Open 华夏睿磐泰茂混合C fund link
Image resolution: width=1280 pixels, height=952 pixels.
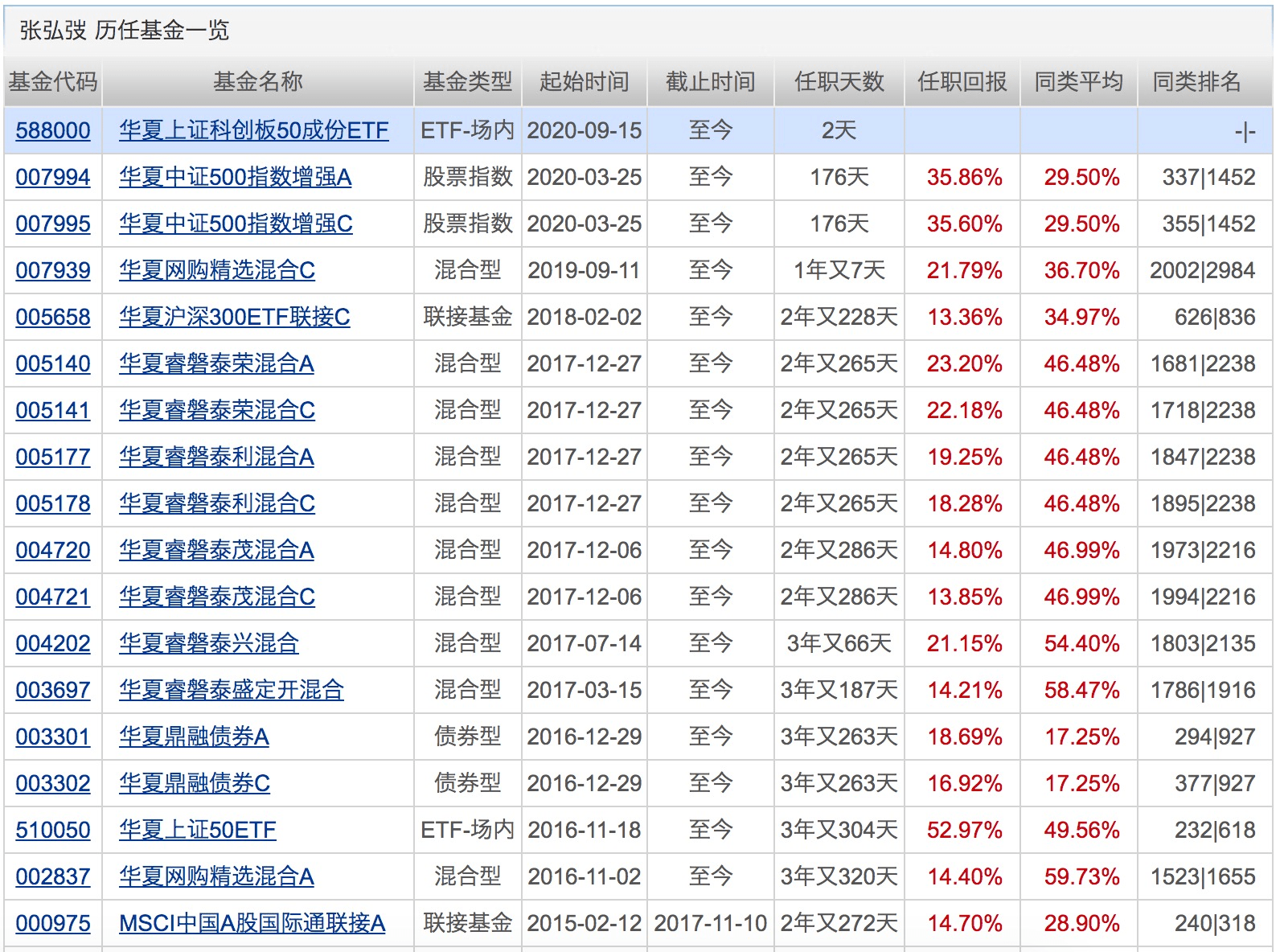(x=217, y=597)
